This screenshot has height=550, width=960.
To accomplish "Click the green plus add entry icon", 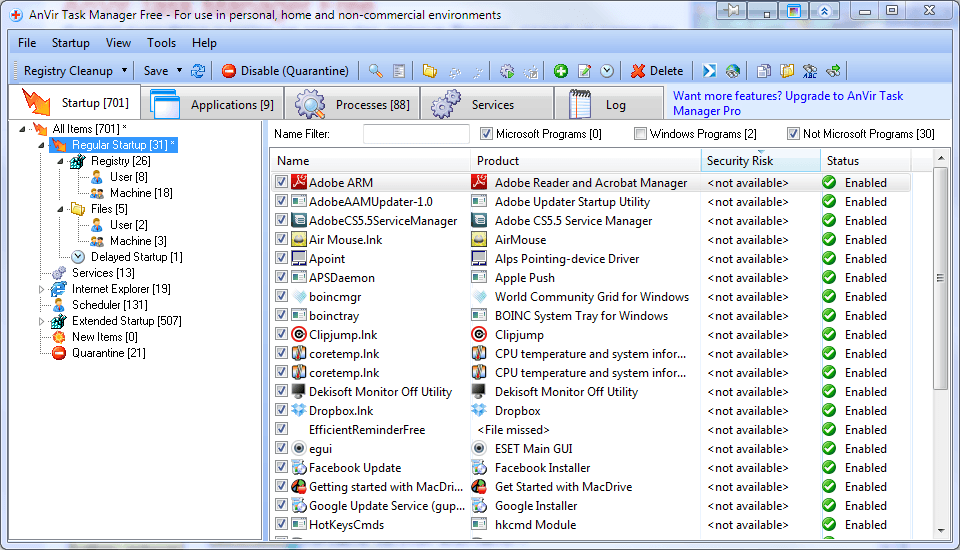I will click(561, 71).
